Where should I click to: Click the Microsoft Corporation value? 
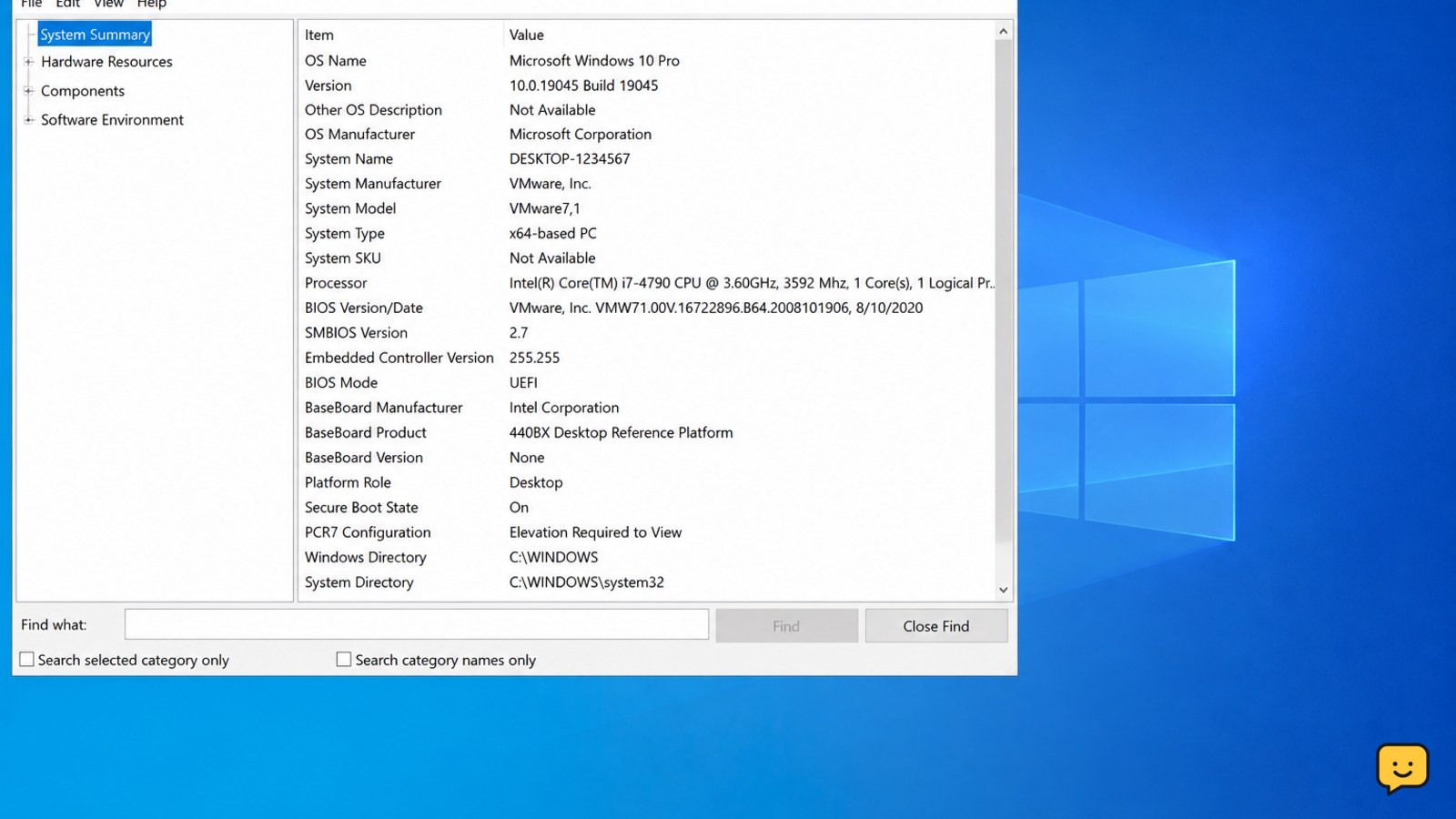(581, 135)
